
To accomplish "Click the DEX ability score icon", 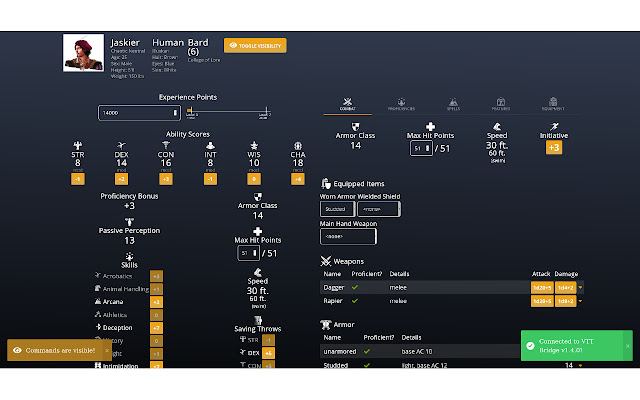I will tap(121, 145).
